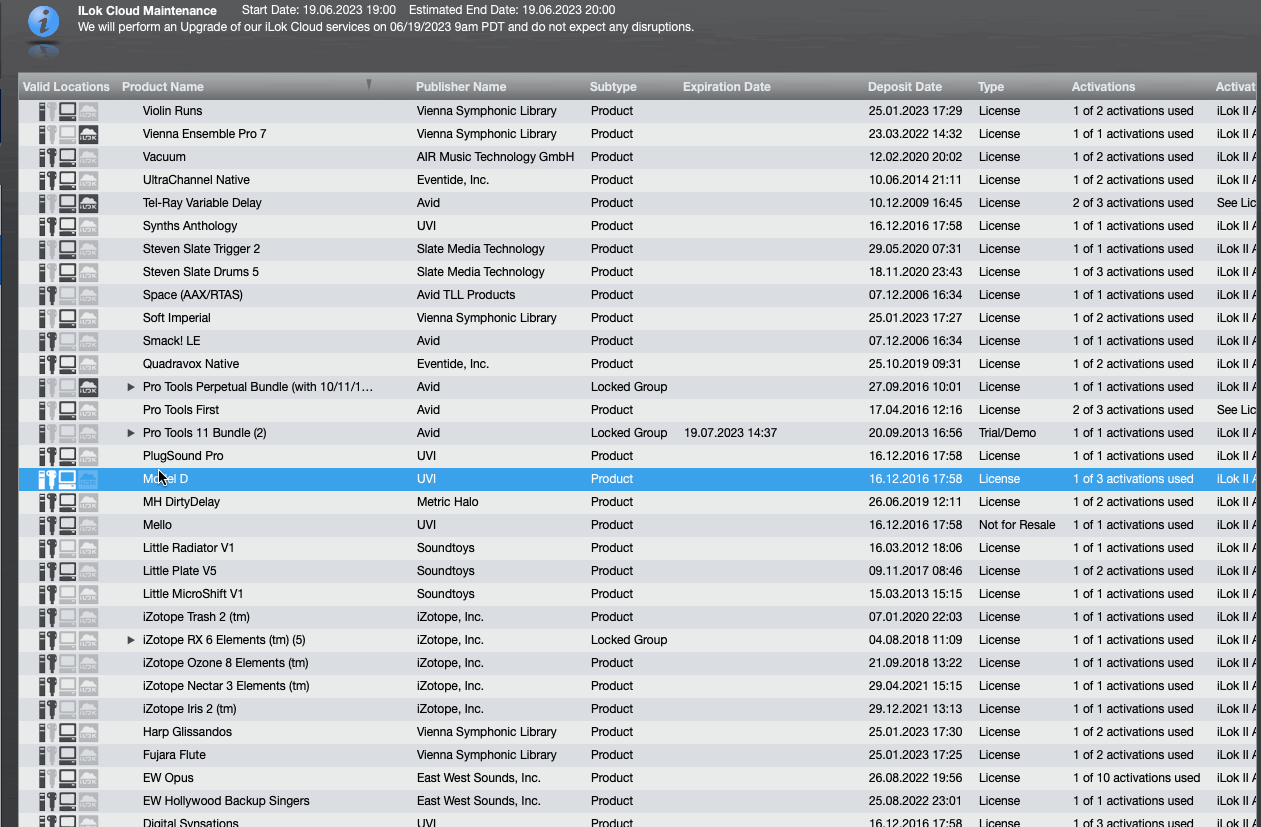Sort licenses by Activations column header
1261x827 pixels.
[1103, 87]
